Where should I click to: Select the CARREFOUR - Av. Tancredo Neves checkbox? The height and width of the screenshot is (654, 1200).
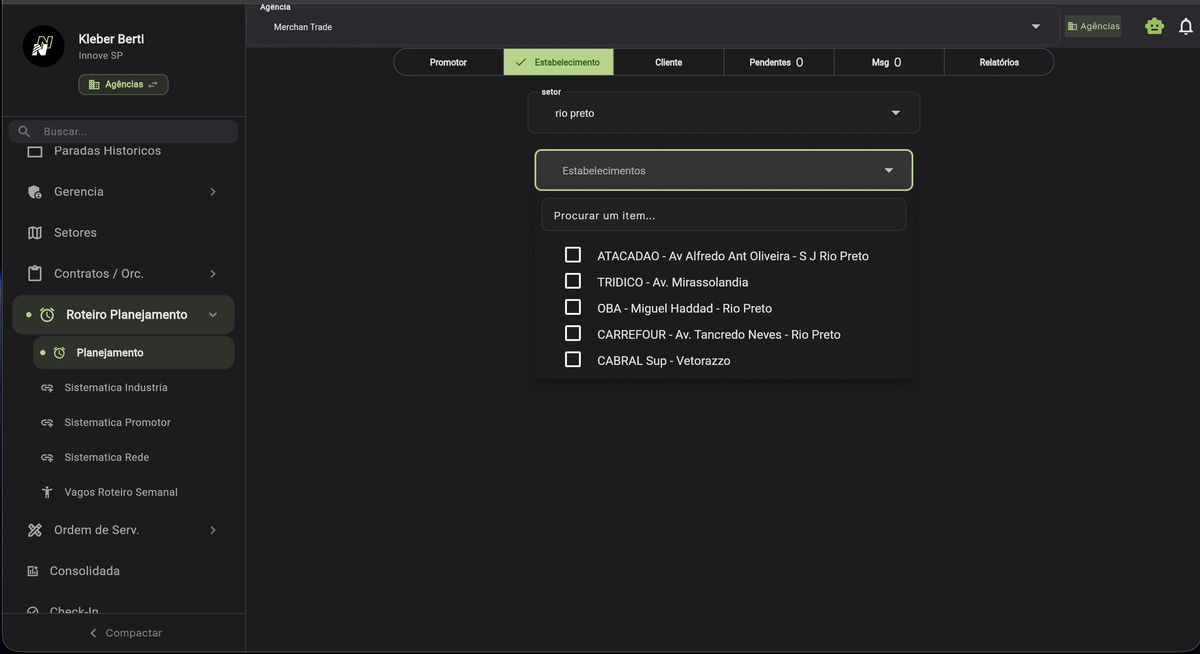[x=572, y=332]
